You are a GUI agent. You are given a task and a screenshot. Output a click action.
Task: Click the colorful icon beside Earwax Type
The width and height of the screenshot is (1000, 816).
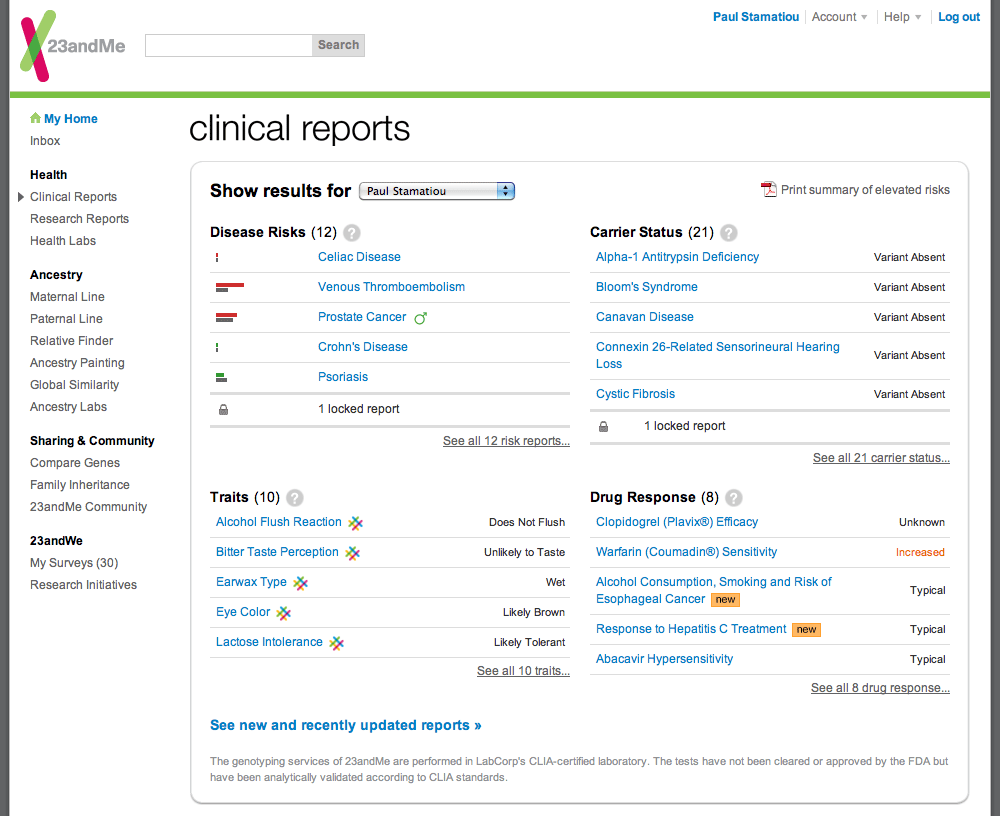tap(301, 583)
